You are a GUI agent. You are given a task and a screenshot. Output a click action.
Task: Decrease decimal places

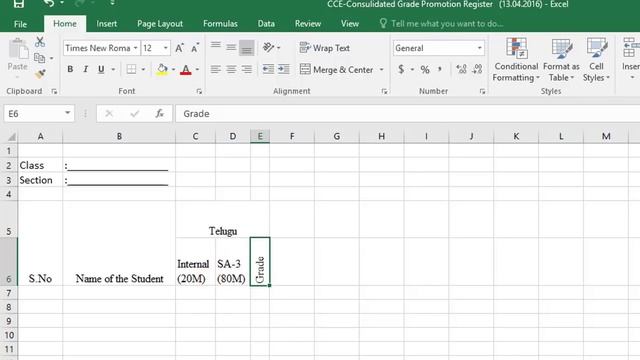(x=477, y=69)
